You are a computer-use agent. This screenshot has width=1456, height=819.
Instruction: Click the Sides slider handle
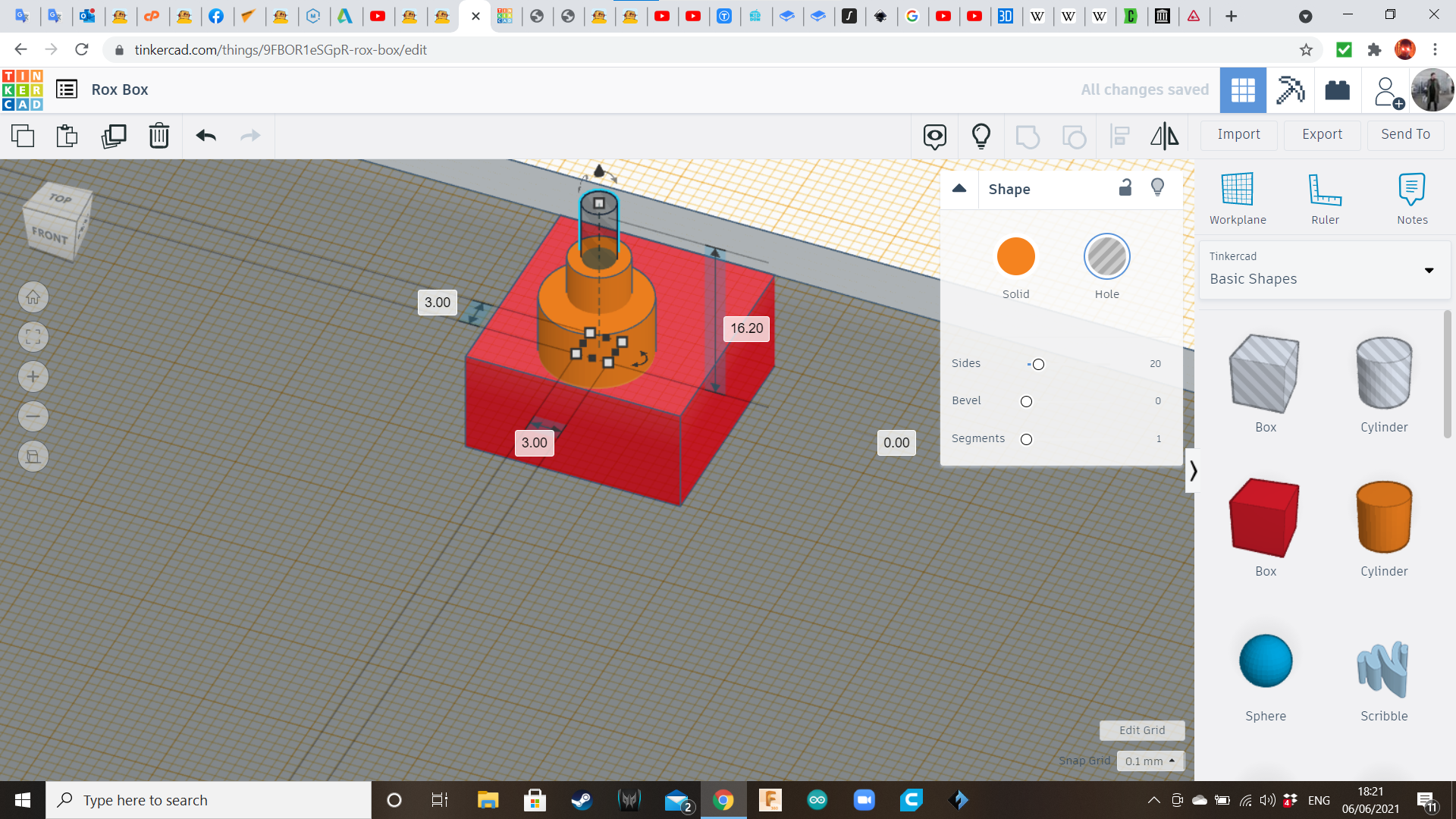pyautogui.click(x=1038, y=365)
